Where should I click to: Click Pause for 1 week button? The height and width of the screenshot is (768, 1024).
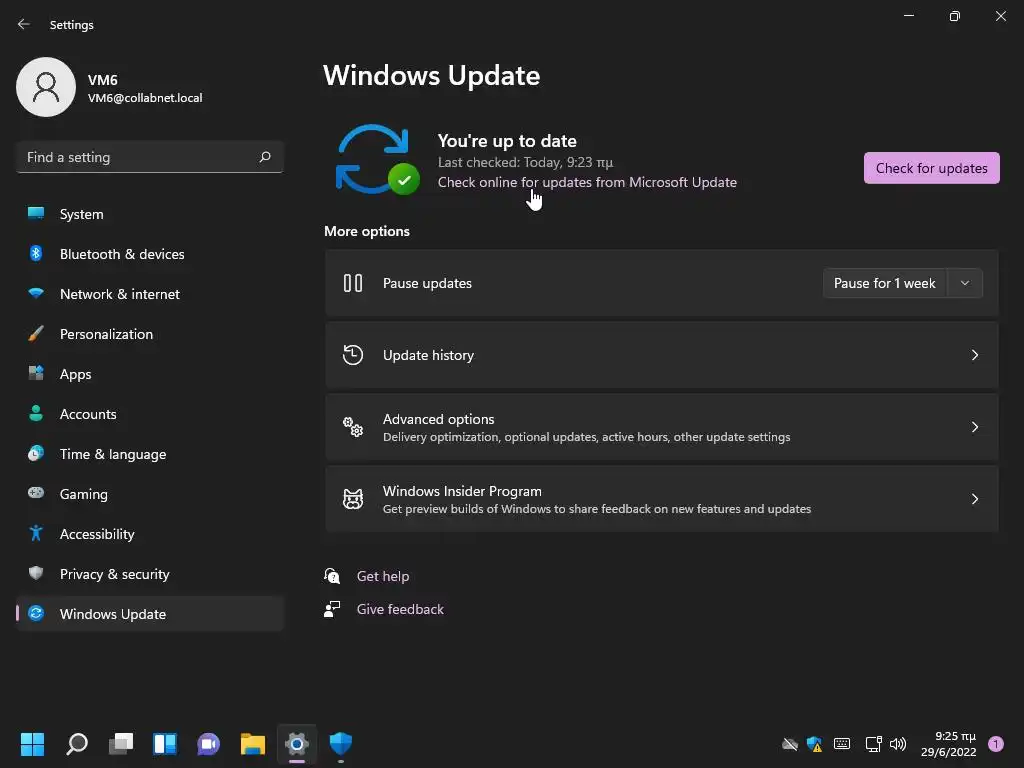pos(885,283)
